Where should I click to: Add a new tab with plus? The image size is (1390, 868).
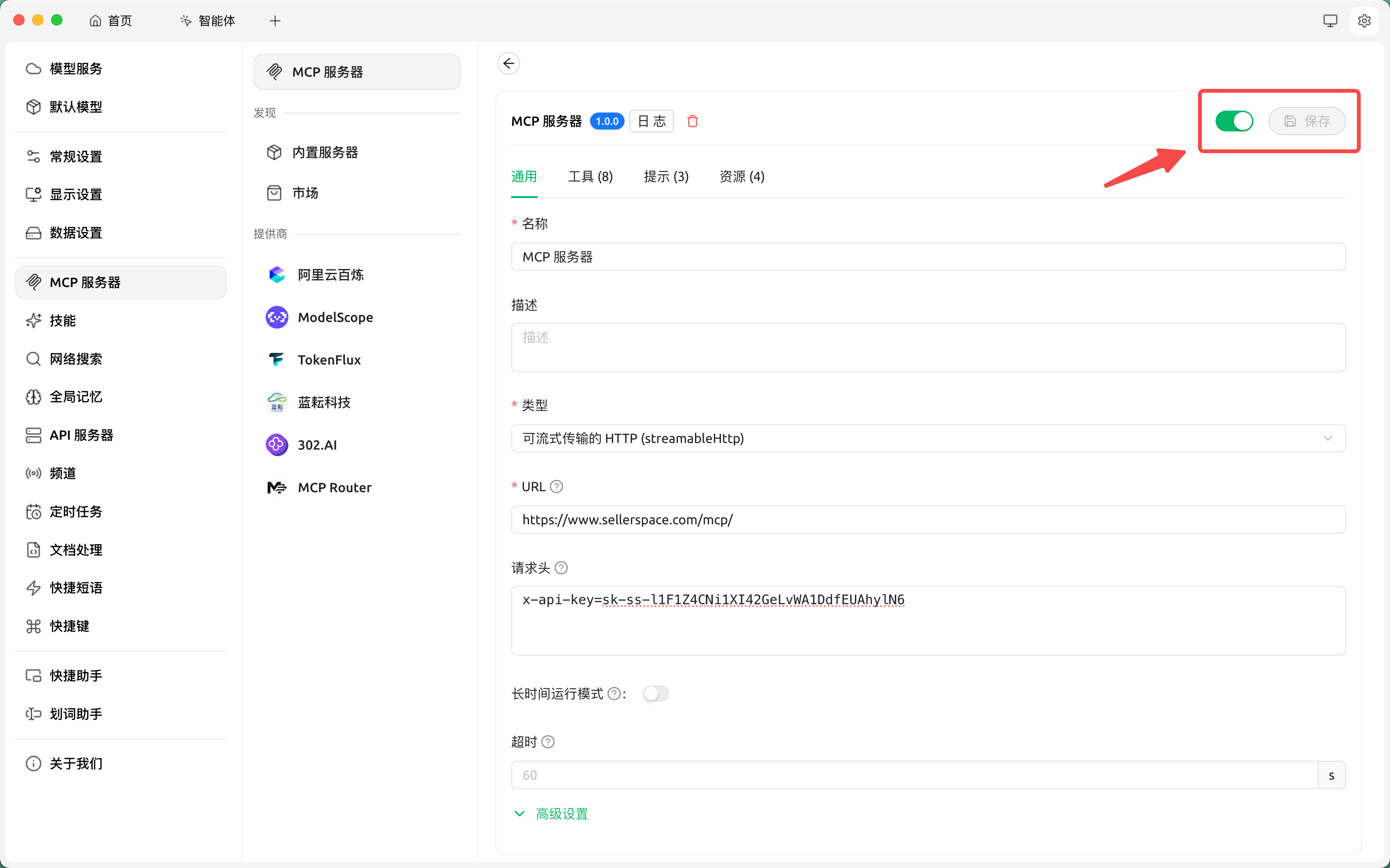tap(275, 21)
